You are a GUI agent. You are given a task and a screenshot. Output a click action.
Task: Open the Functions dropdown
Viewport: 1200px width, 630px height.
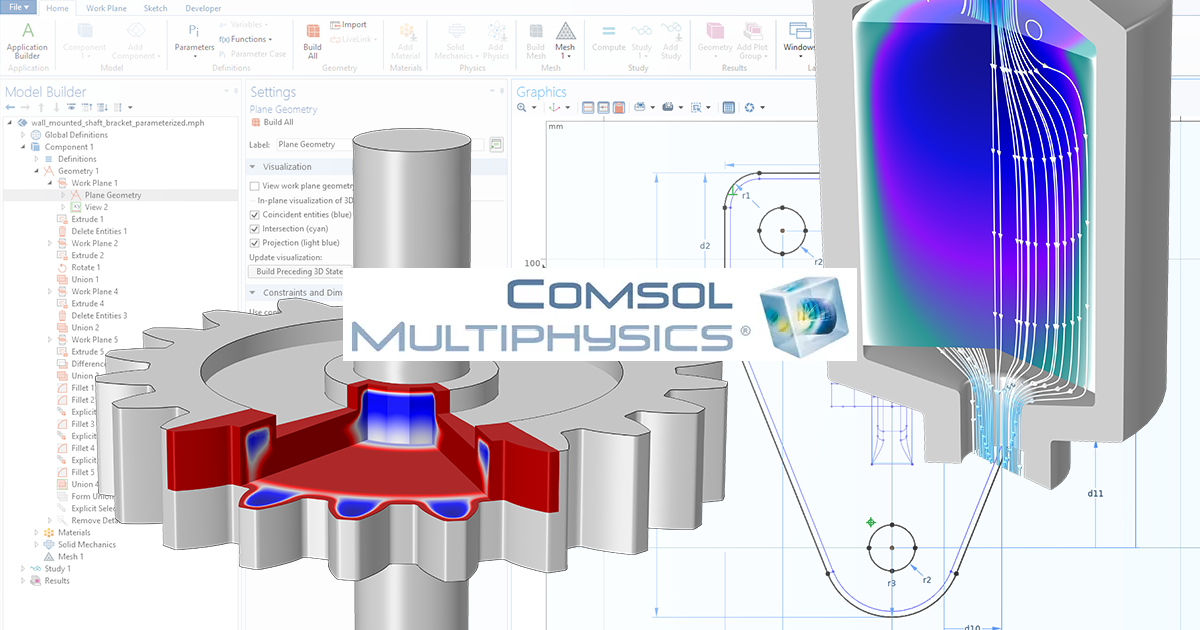245,39
